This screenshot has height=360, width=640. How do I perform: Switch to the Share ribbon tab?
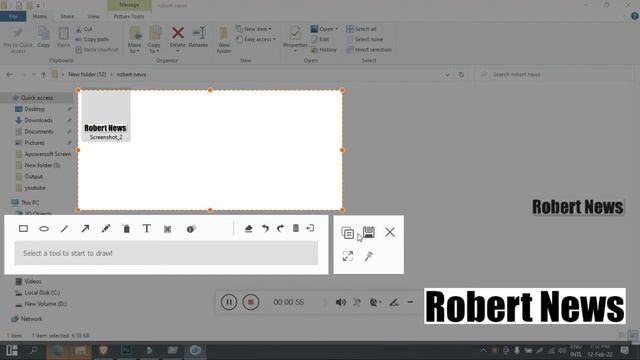[67, 16]
